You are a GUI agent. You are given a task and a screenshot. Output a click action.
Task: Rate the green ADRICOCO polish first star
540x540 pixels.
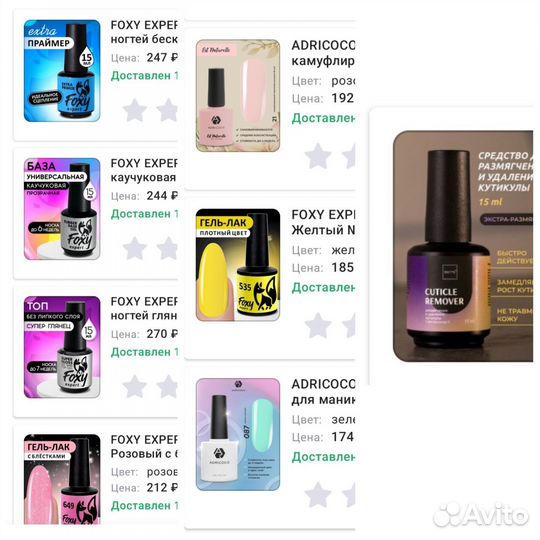coord(318,495)
